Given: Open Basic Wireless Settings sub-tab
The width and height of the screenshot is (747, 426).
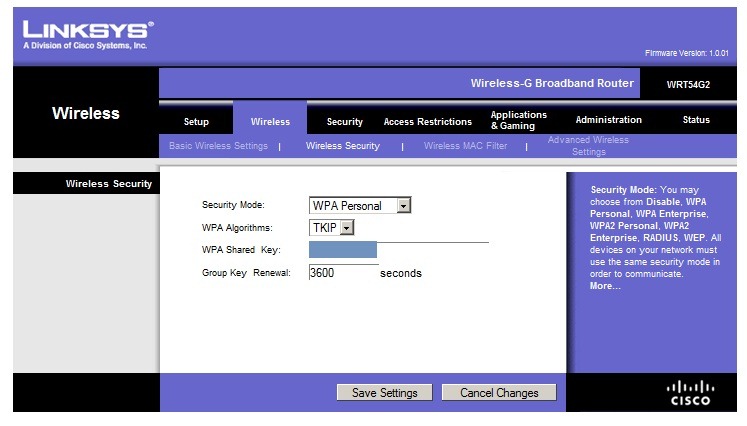Looking at the screenshot, I should coord(218,146).
